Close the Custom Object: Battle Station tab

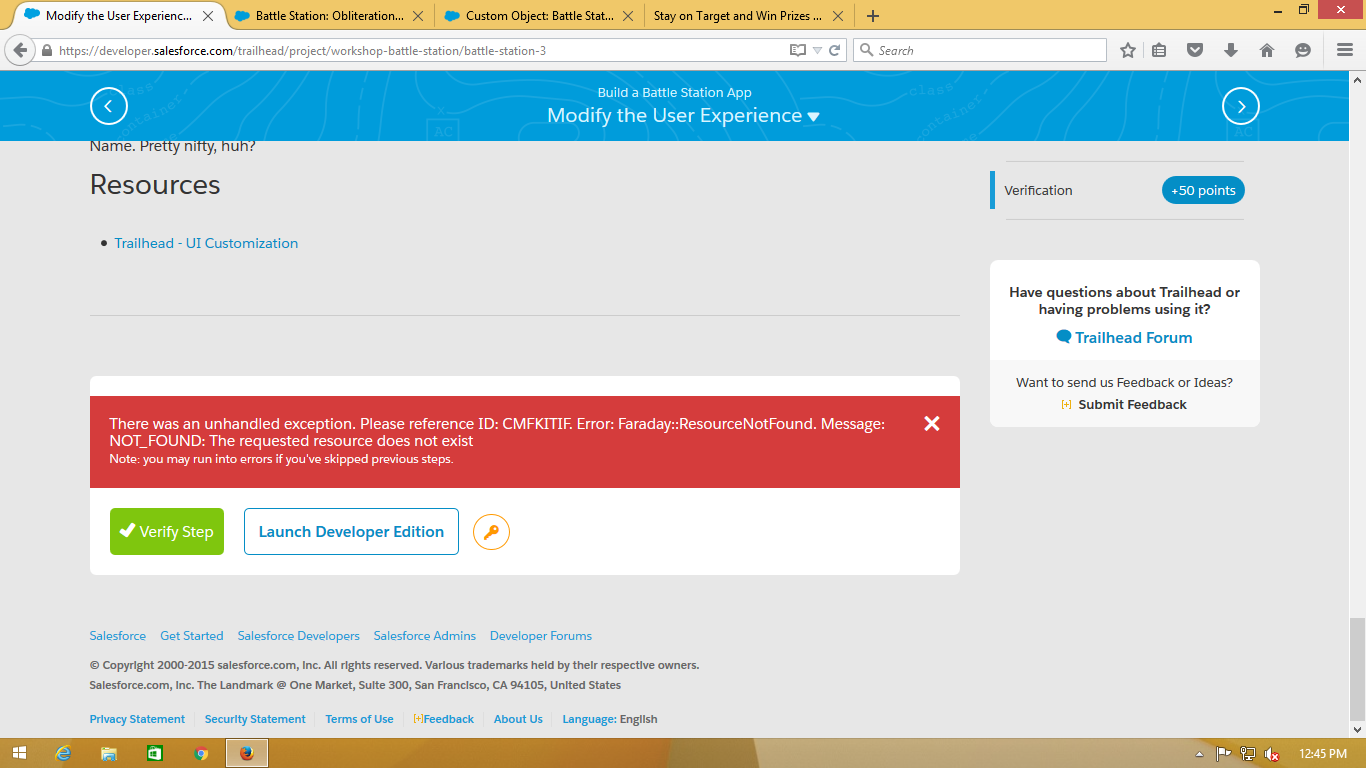(x=627, y=16)
